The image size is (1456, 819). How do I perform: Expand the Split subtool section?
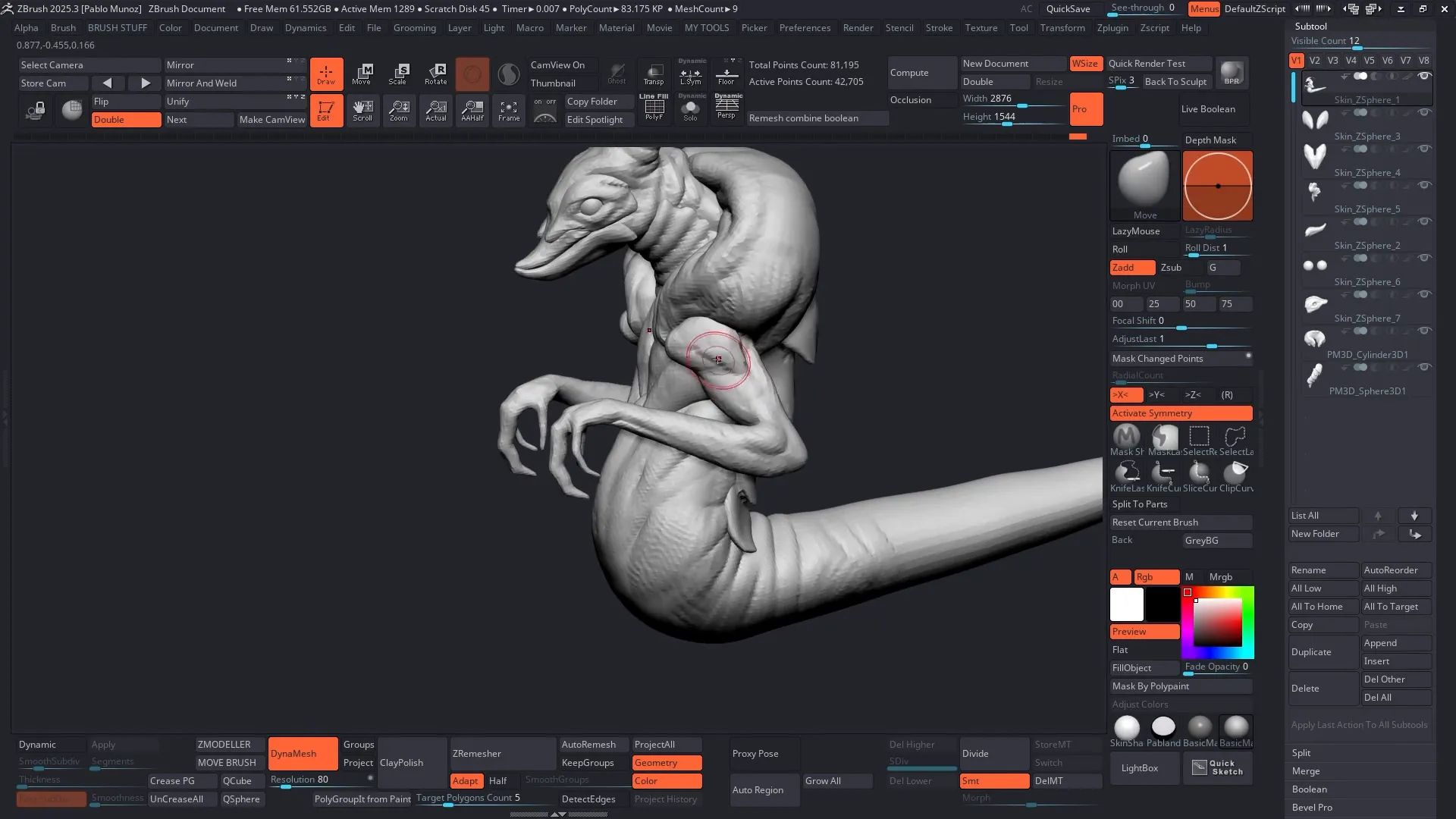pyautogui.click(x=1301, y=753)
